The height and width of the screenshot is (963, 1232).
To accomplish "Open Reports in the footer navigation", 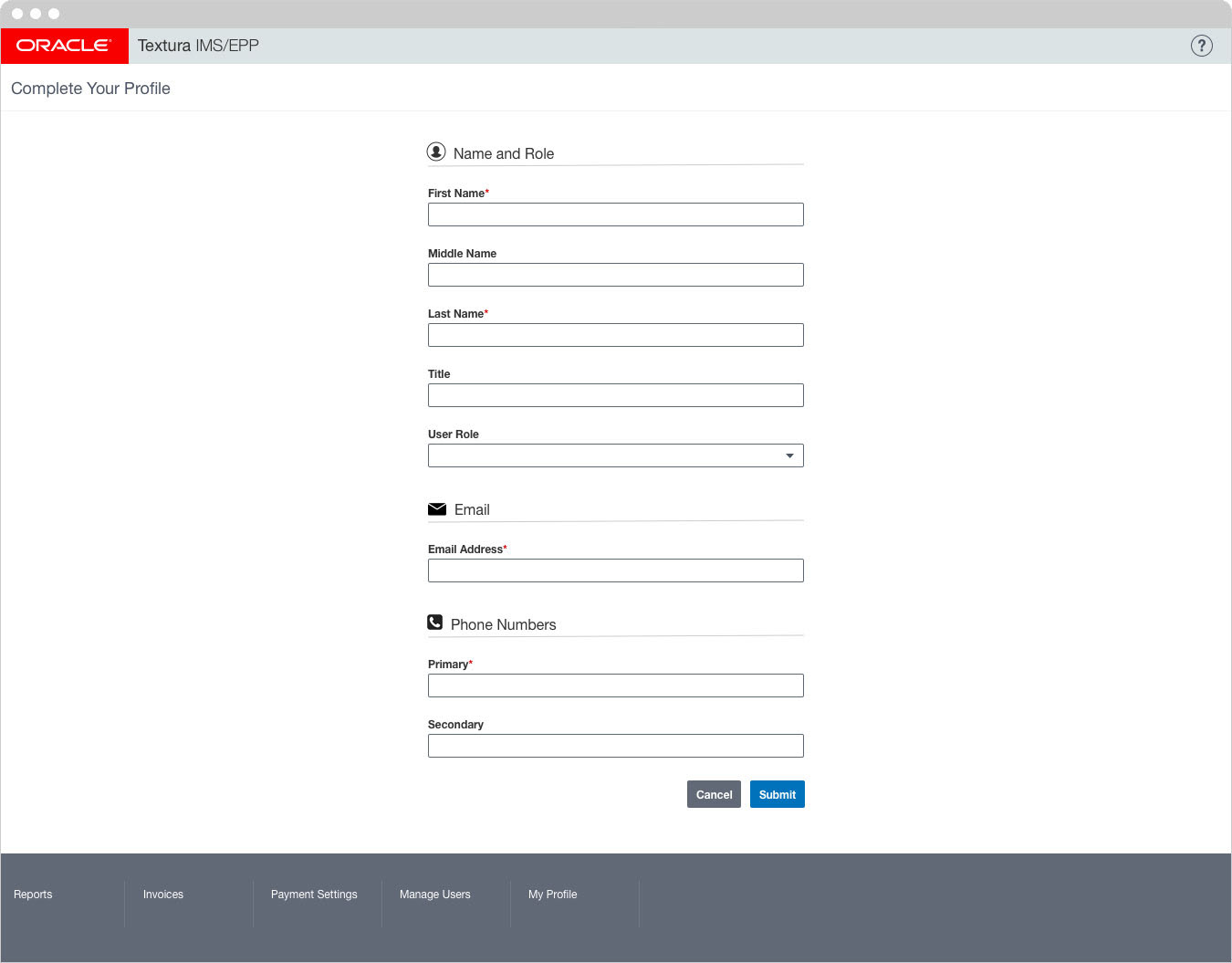I will [x=33, y=895].
